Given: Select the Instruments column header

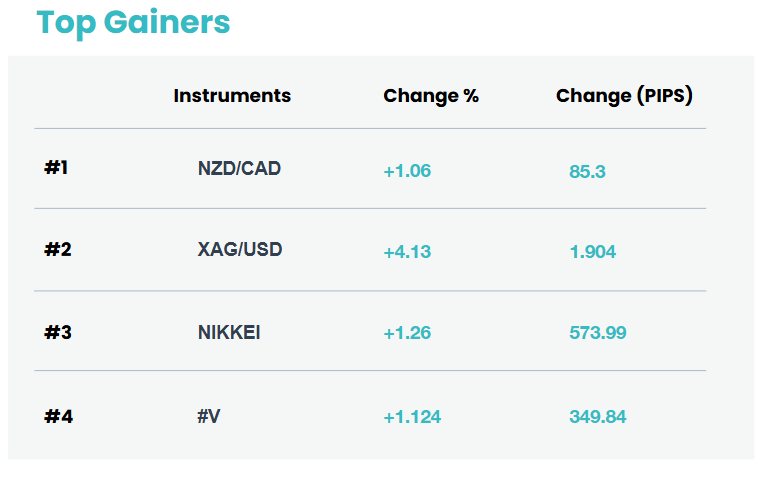Looking at the screenshot, I should [232, 95].
